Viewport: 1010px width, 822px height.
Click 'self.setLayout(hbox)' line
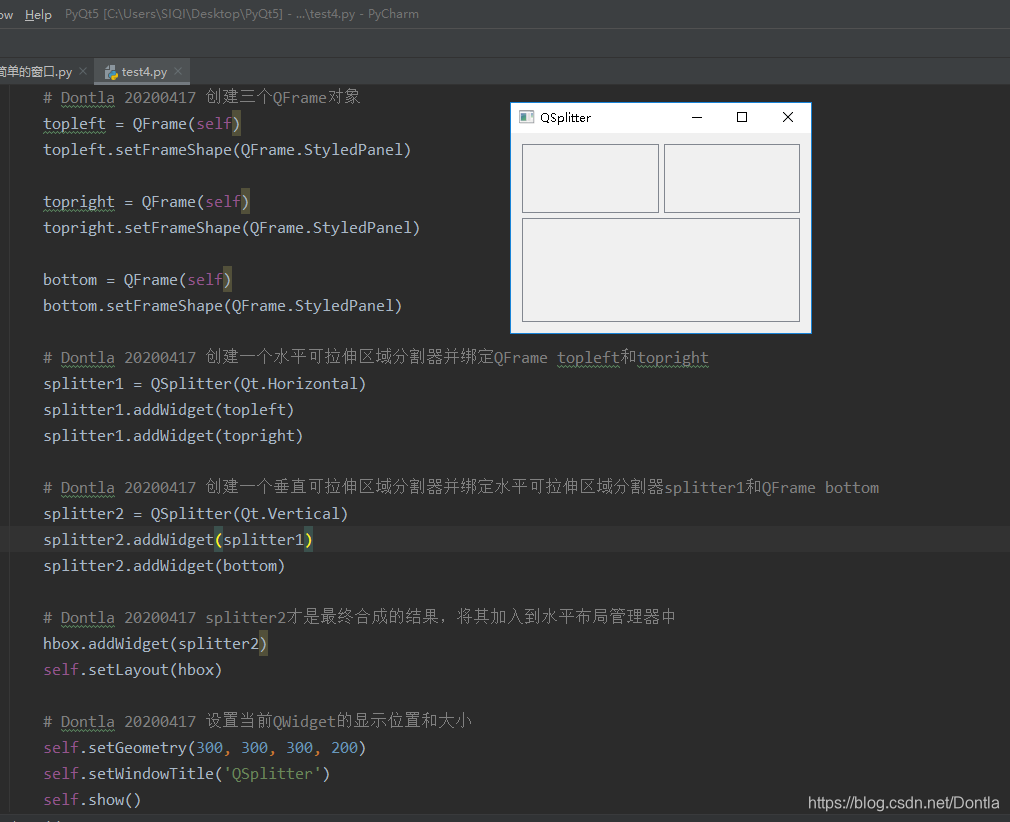pyautogui.click(x=132, y=670)
